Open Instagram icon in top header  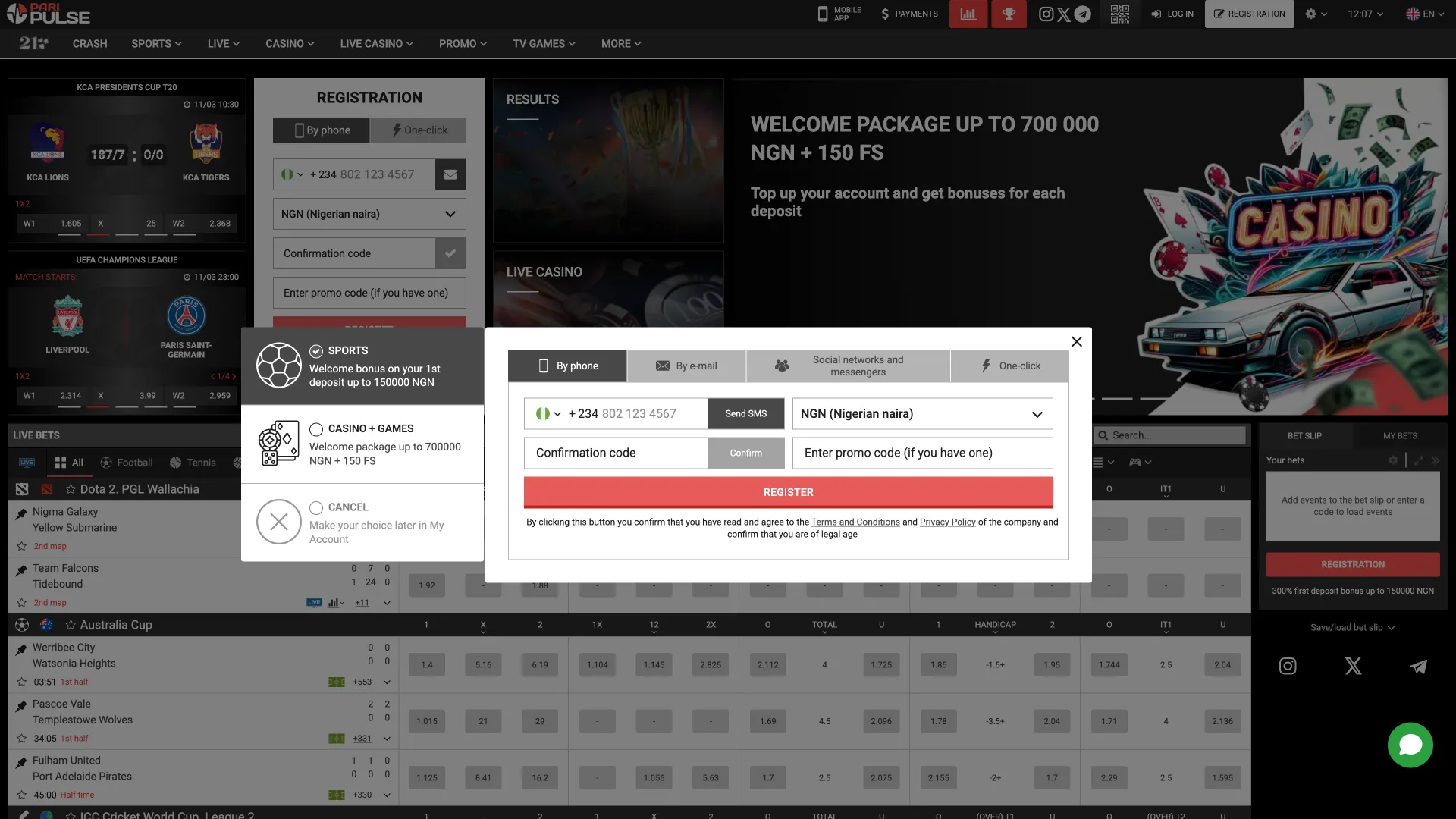coord(1046,14)
